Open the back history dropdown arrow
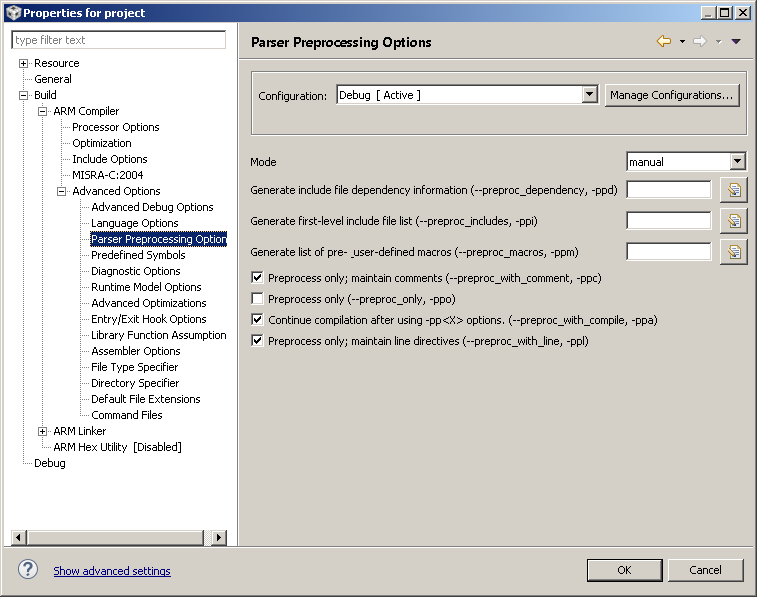 pos(682,42)
